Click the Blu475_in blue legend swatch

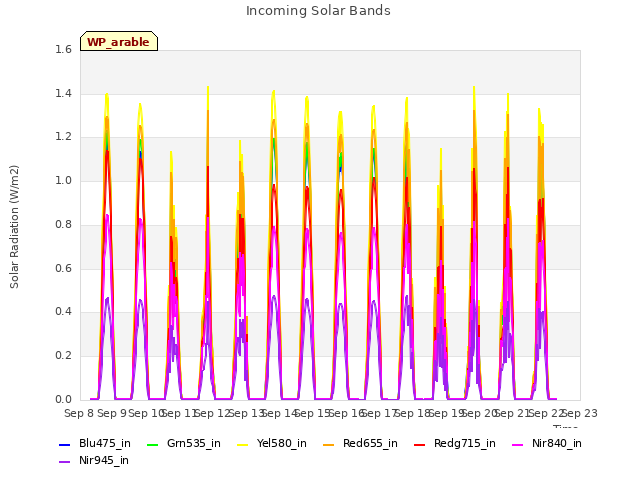64,444
